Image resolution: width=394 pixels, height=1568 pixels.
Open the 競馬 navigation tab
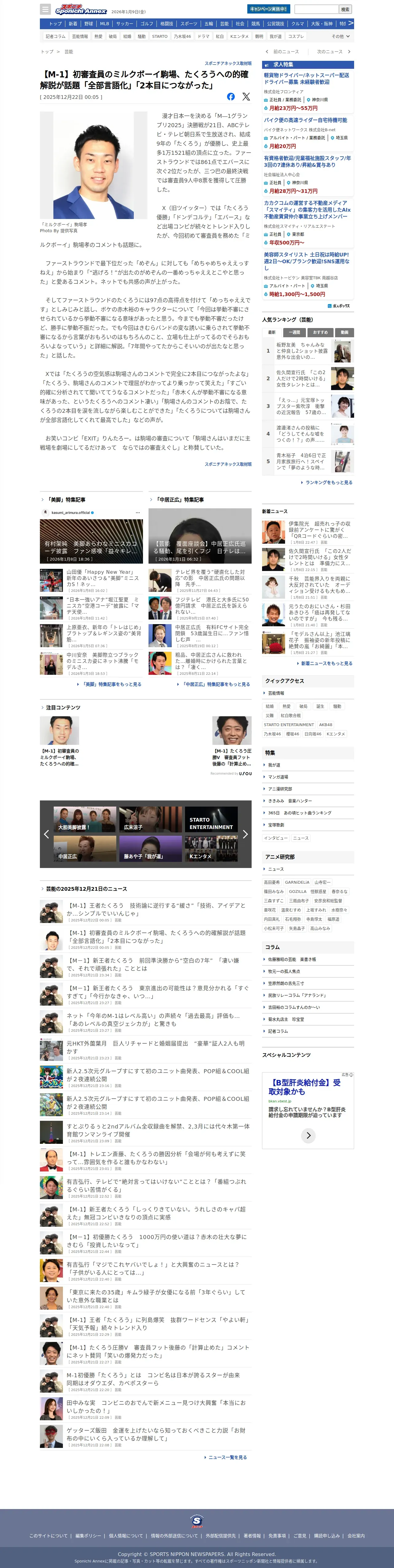(x=255, y=24)
